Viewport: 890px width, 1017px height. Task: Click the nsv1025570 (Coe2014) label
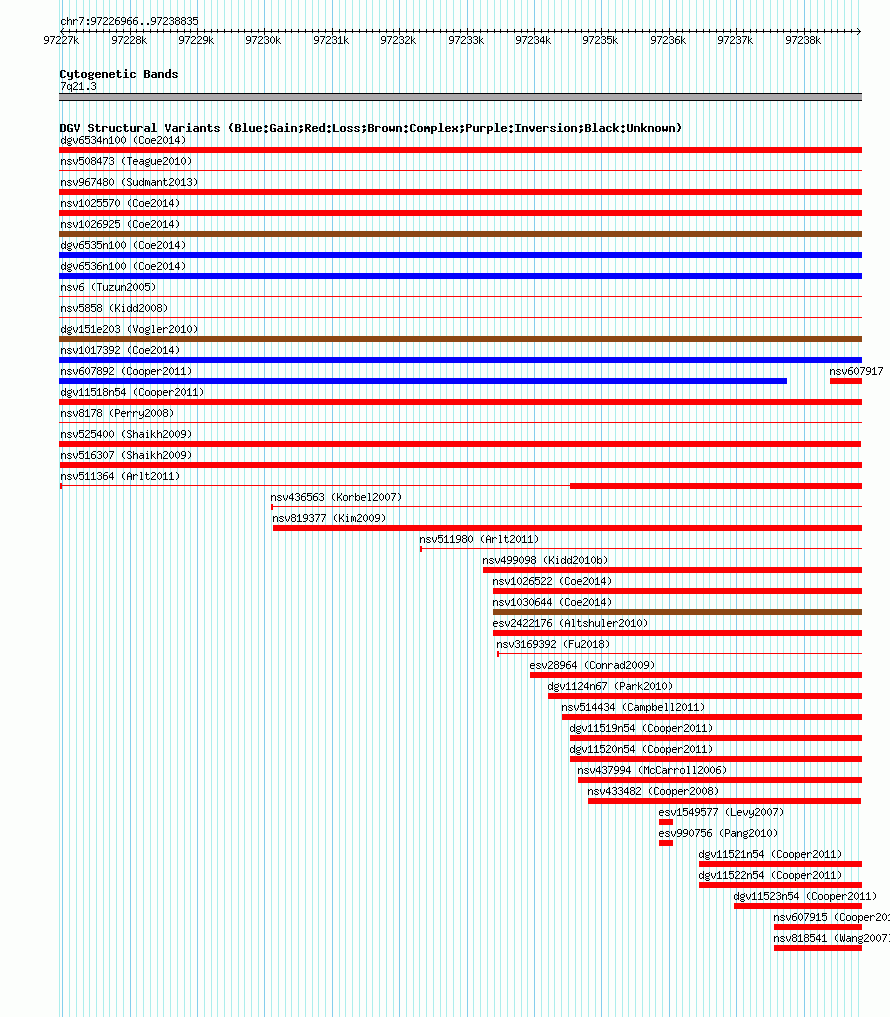pos(120,203)
